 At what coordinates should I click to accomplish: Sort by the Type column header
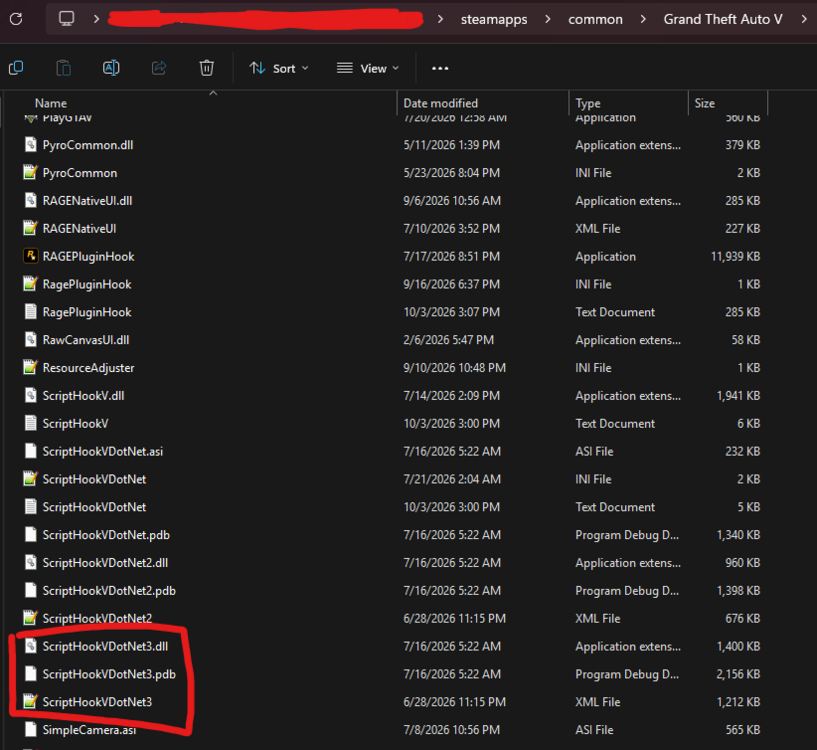588,103
